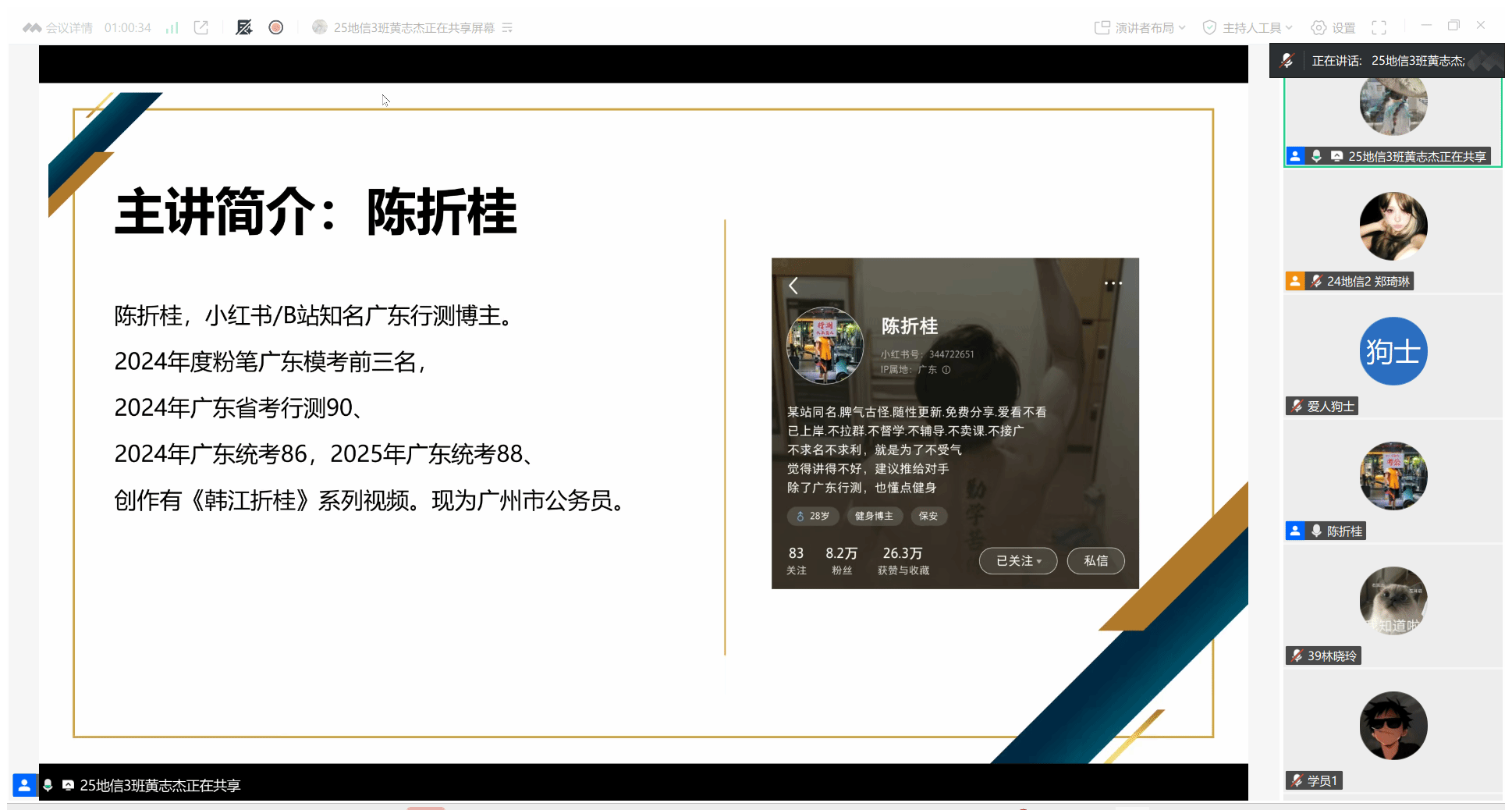Check the network signal strength icon
Screen dimensions: 1512x810
click(172, 28)
